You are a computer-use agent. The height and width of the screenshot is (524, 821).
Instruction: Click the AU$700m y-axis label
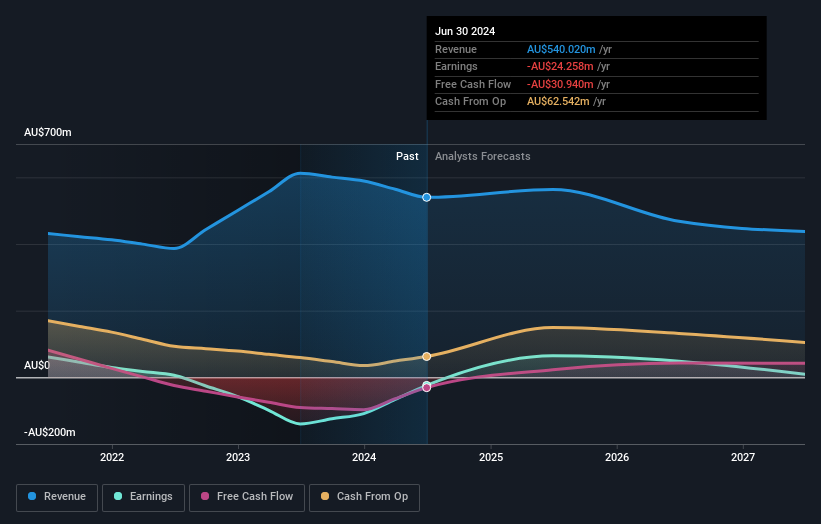[x=48, y=132]
